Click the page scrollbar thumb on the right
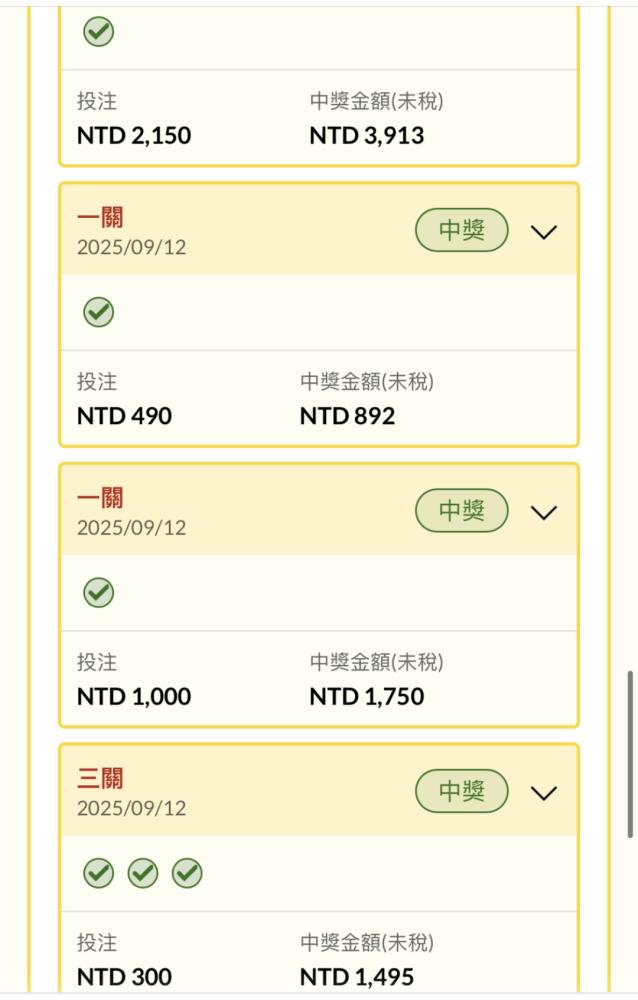 tap(630, 754)
